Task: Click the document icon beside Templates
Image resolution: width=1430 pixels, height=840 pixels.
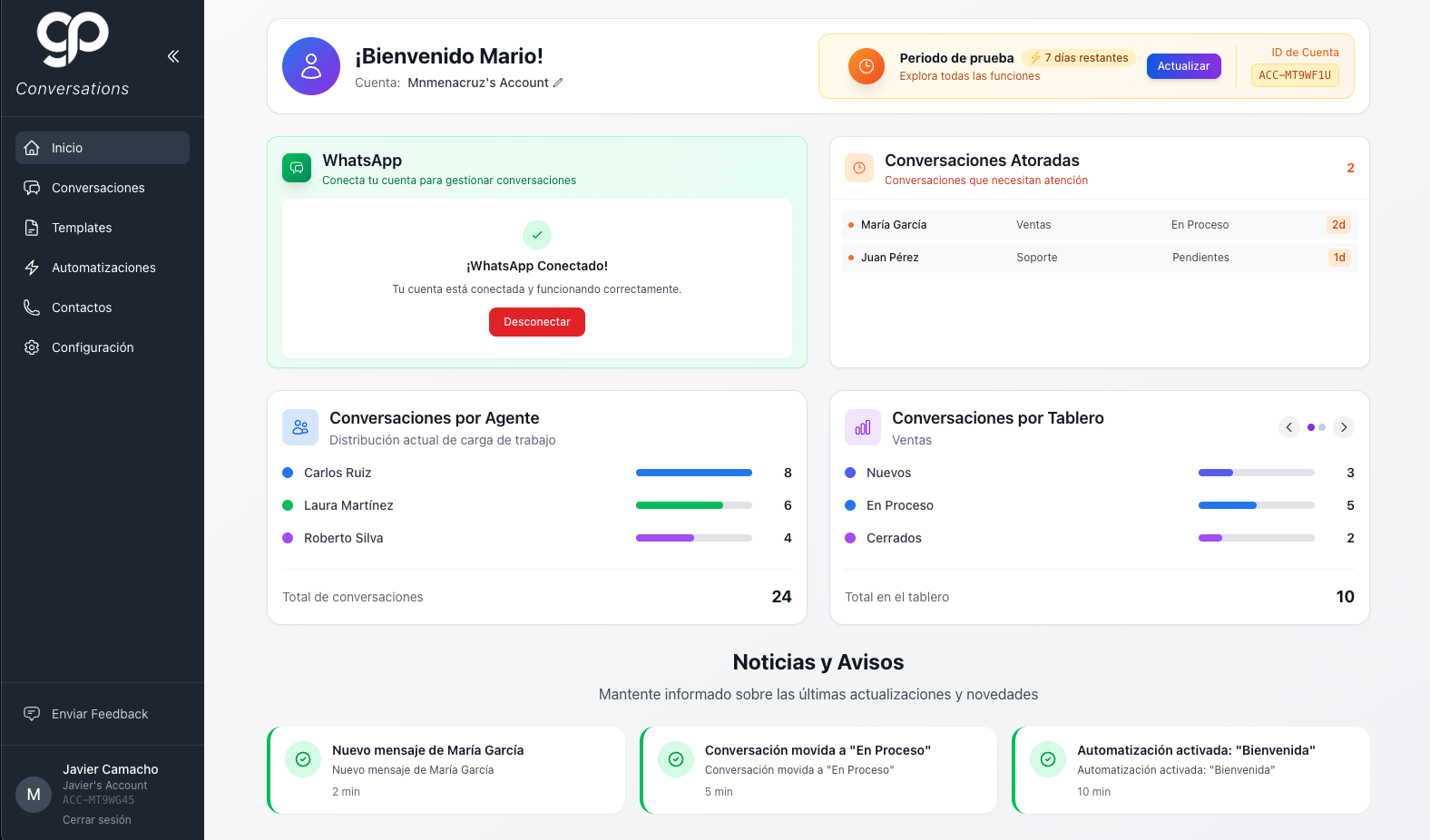Action: 32,228
